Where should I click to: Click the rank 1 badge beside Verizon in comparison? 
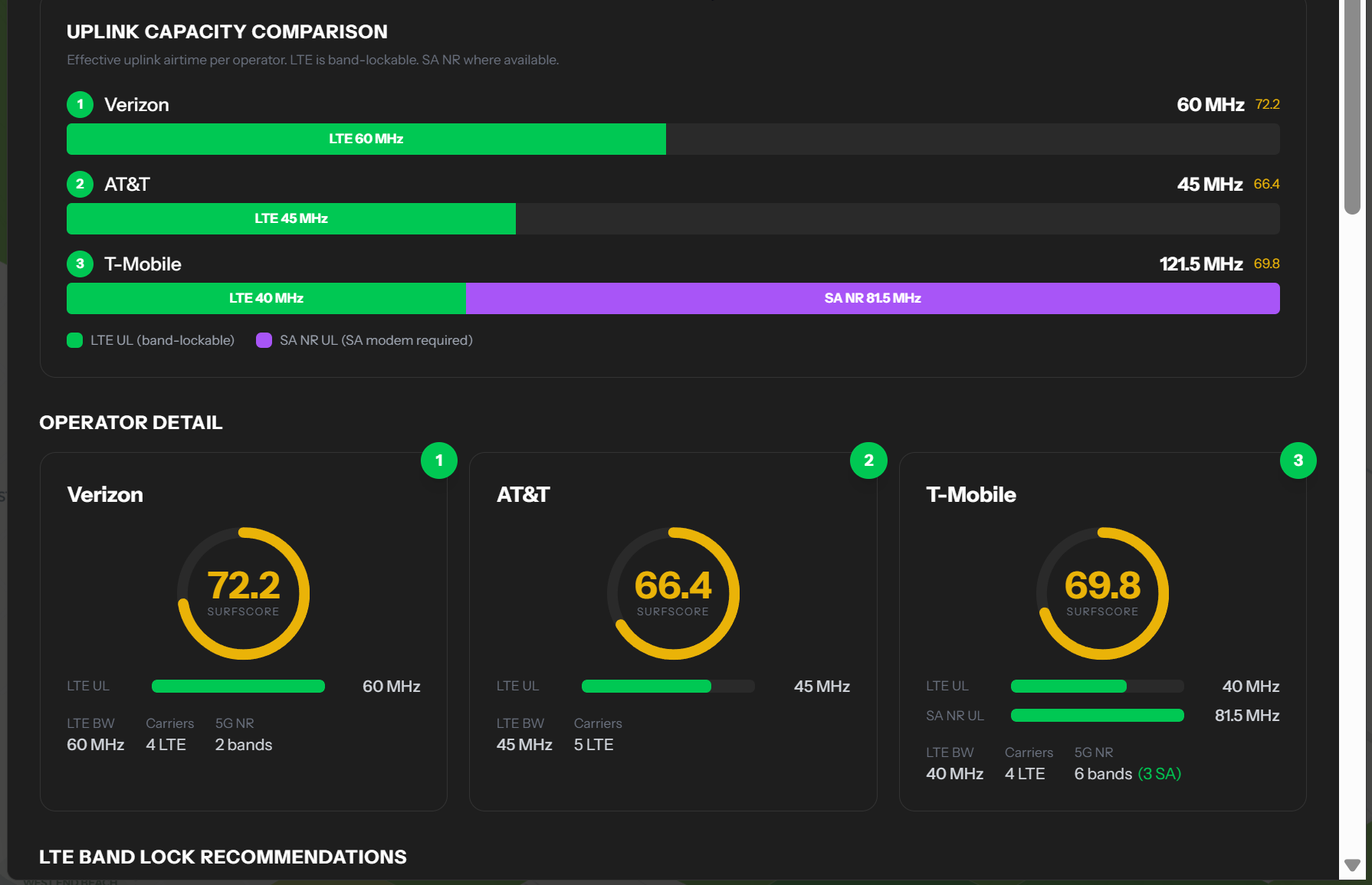80,104
